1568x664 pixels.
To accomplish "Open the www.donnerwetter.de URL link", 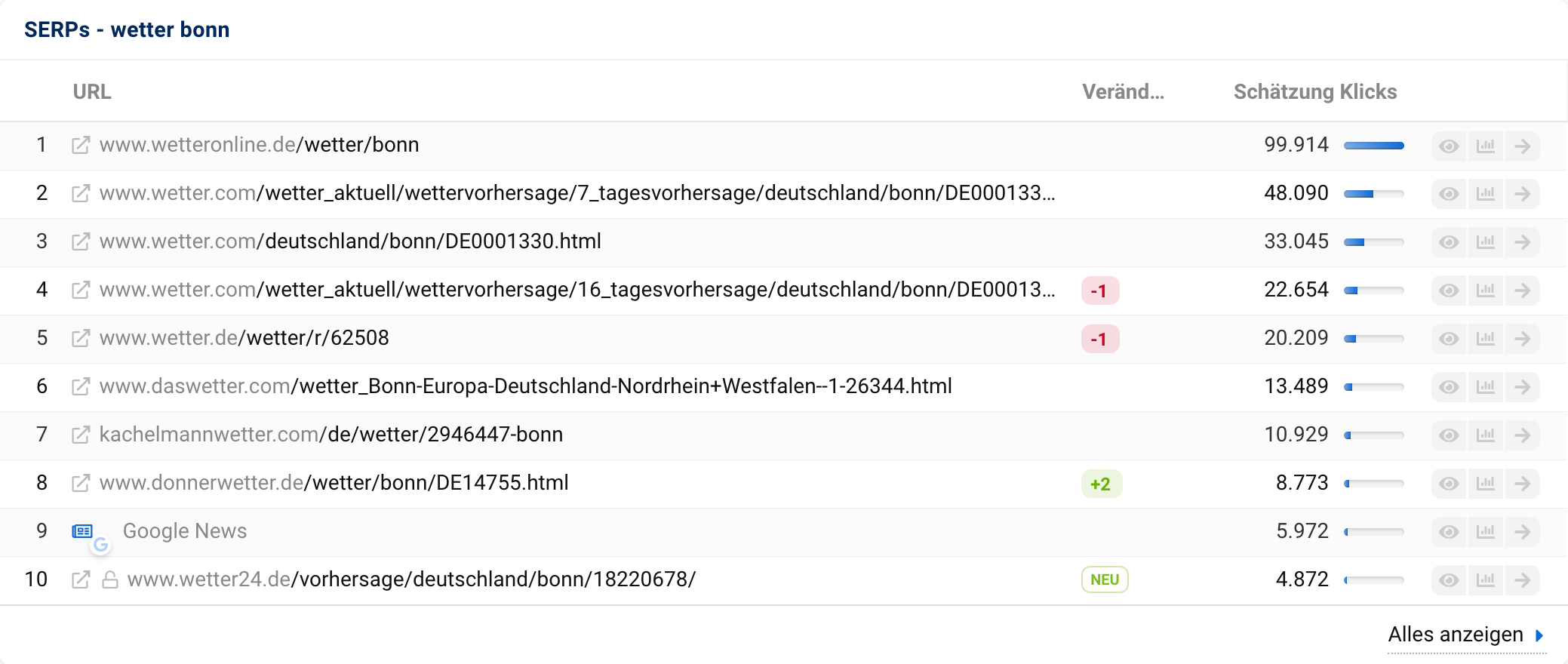I will click(334, 483).
